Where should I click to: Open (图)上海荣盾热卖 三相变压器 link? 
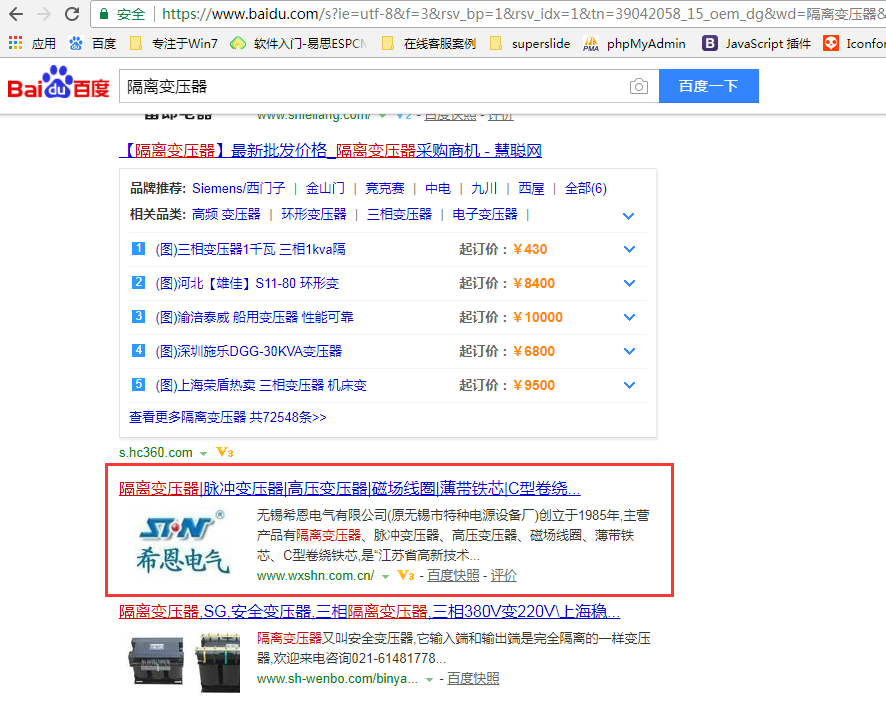point(261,385)
